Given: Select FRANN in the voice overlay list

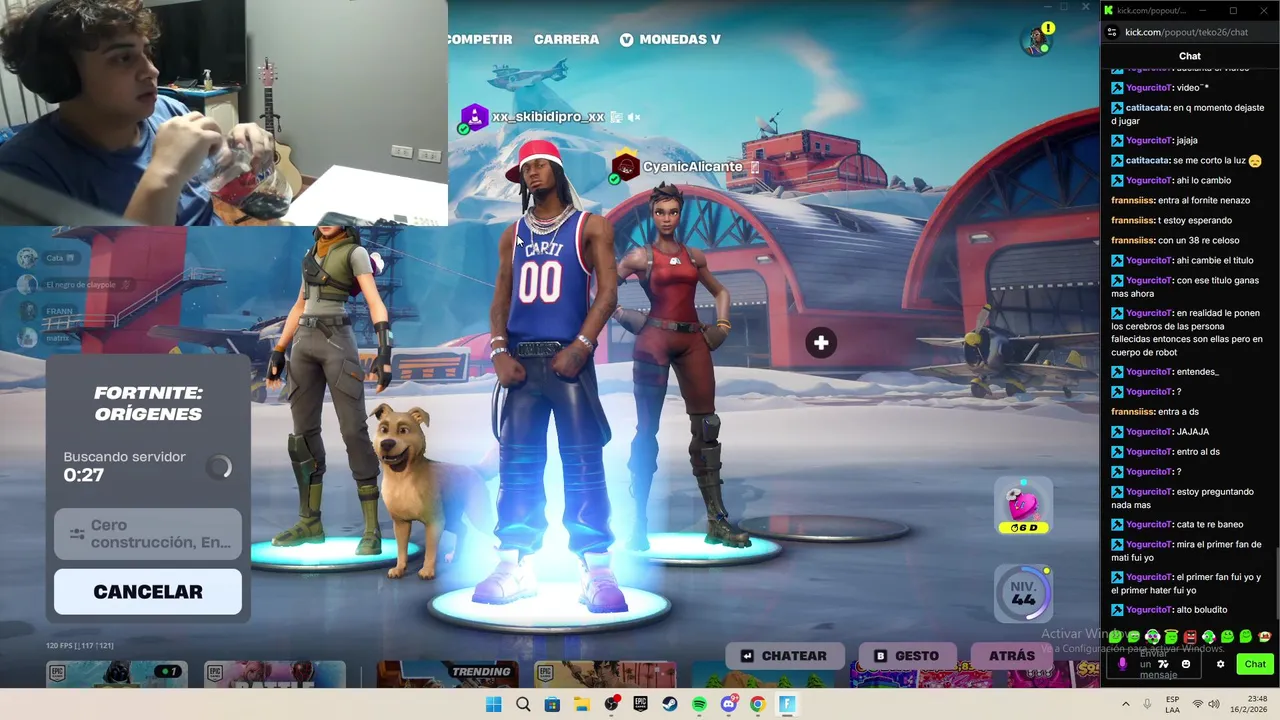Looking at the screenshot, I should pyautogui.click(x=46, y=312).
